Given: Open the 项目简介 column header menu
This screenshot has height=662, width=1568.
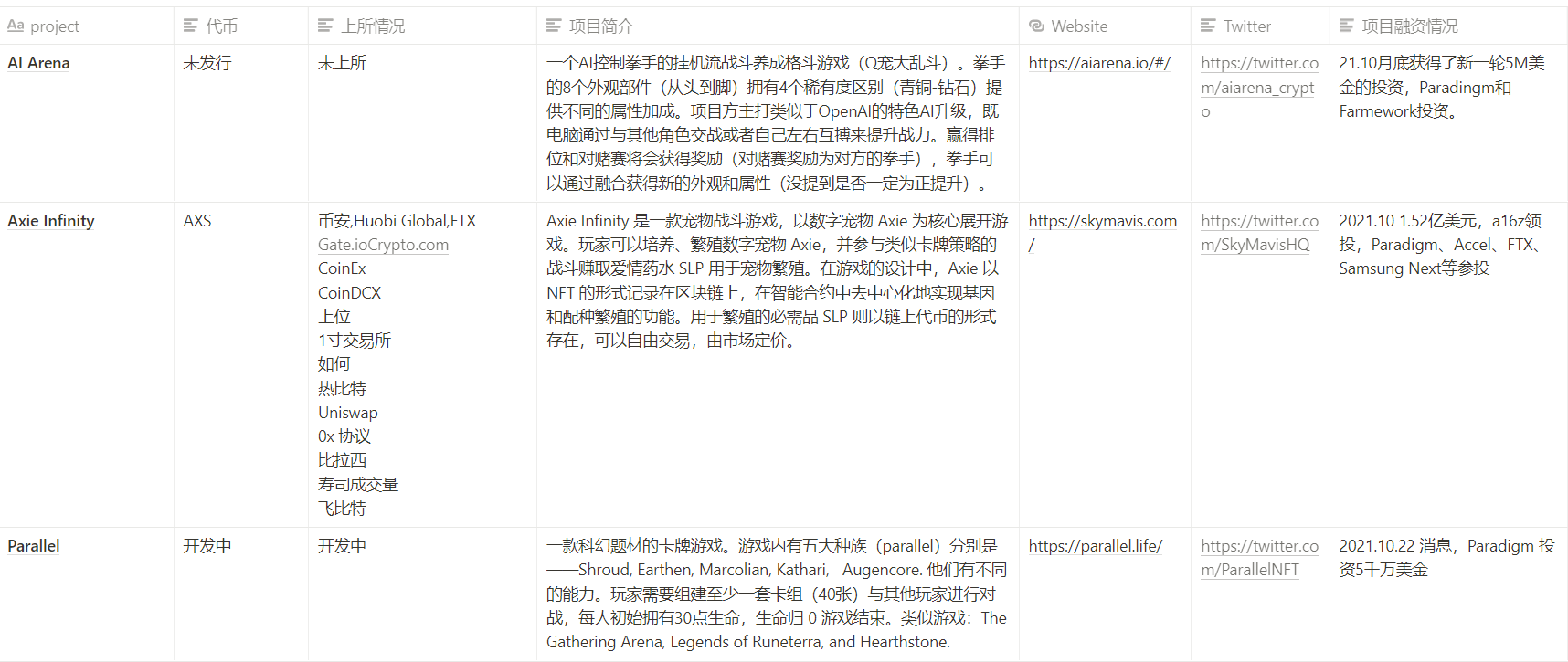Looking at the screenshot, I should [778, 26].
